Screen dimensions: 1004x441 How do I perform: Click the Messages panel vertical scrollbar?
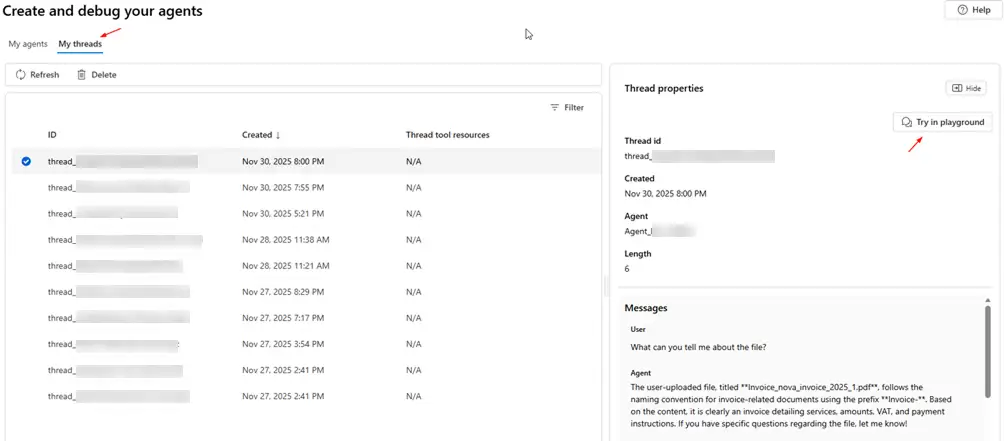(x=988, y=340)
